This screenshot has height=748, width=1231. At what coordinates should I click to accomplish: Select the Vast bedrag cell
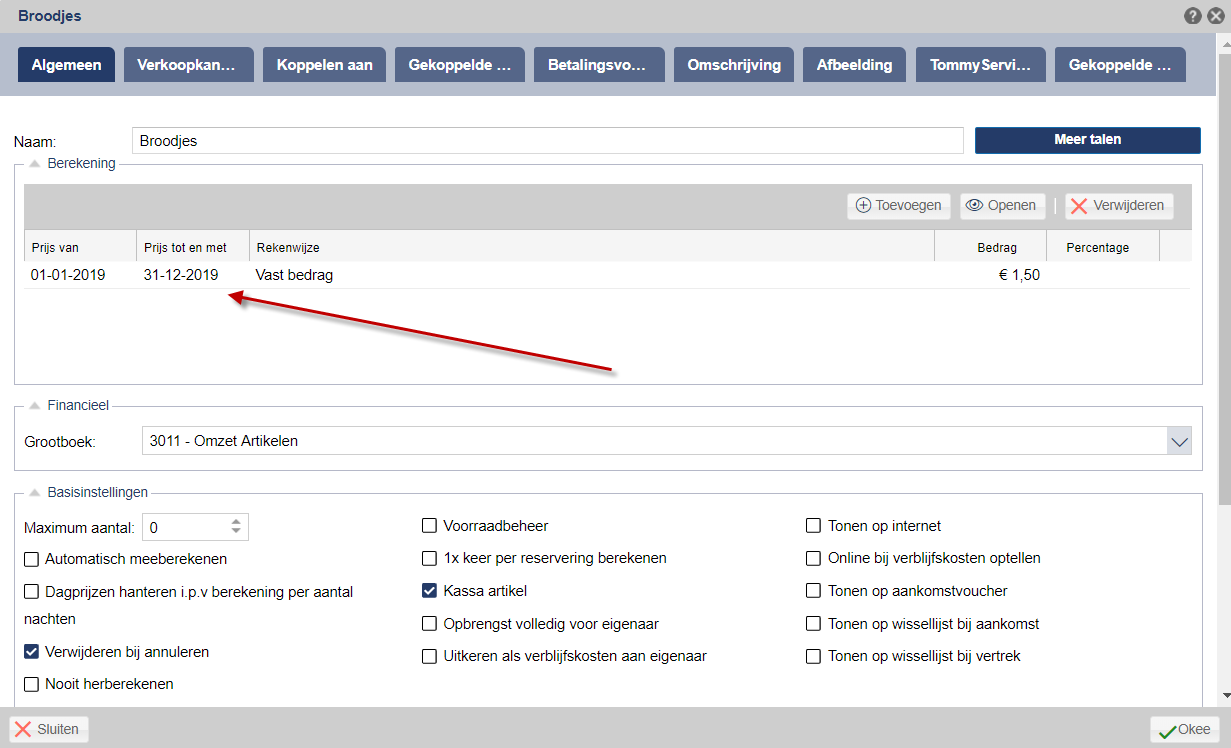coord(592,275)
